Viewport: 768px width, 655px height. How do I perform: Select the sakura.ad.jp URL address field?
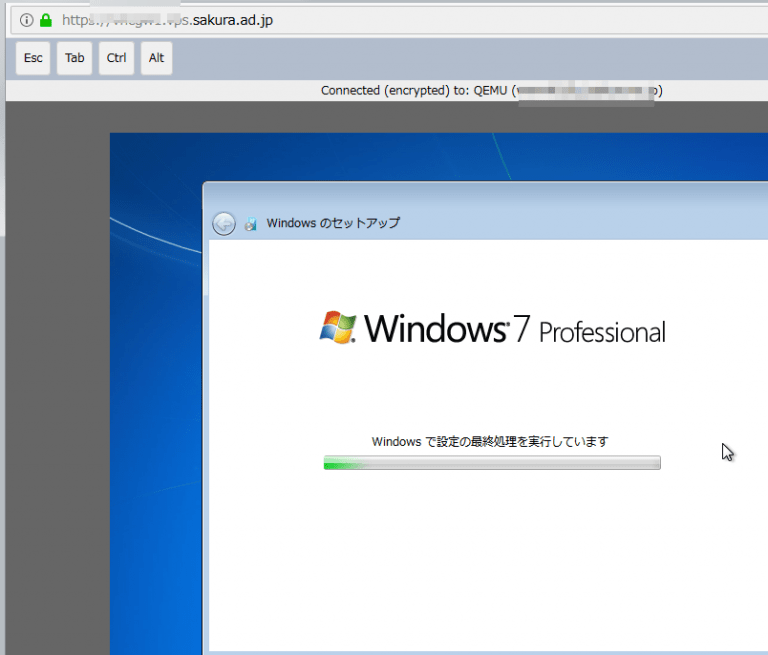[x=389, y=20]
